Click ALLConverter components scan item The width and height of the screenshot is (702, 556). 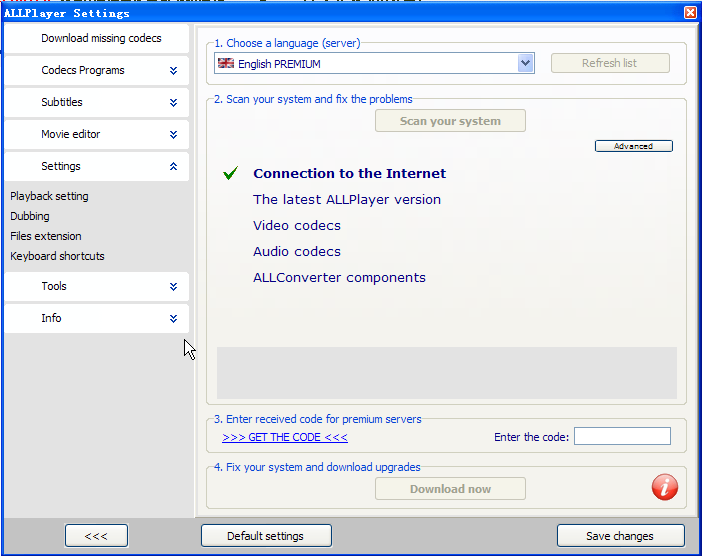coord(339,278)
